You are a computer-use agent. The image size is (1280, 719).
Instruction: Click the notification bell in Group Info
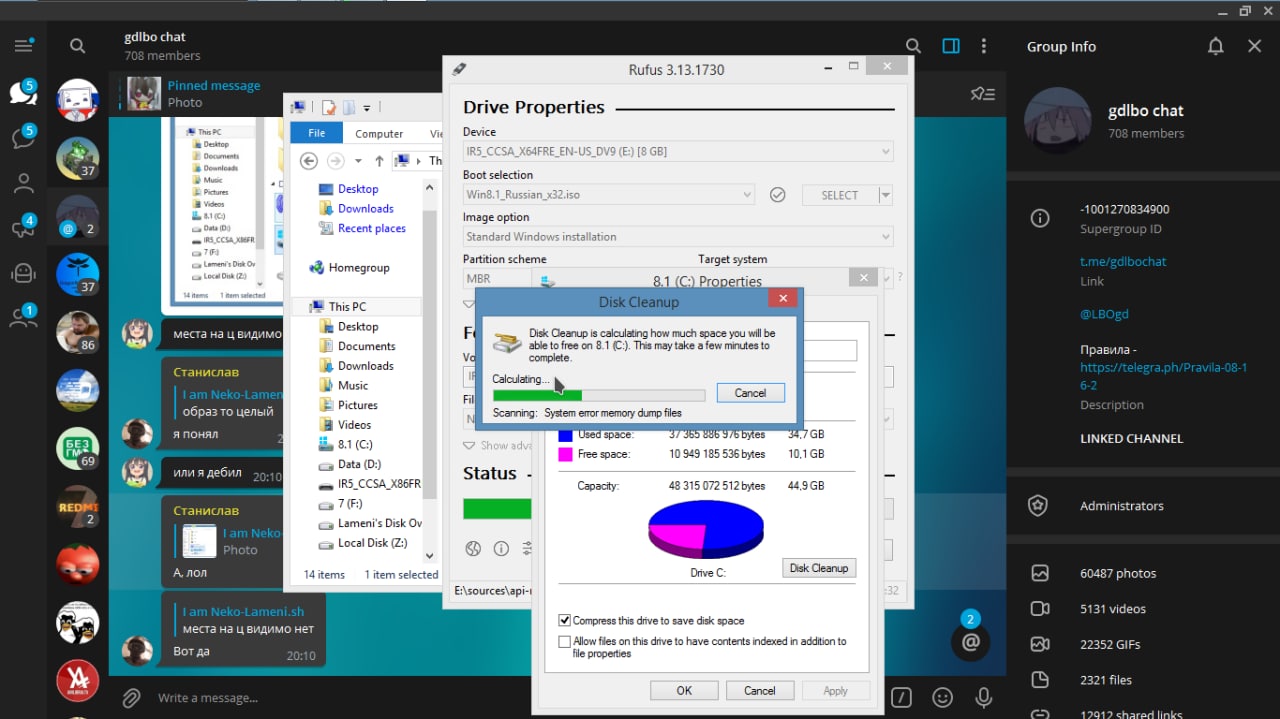click(1216, 46)
